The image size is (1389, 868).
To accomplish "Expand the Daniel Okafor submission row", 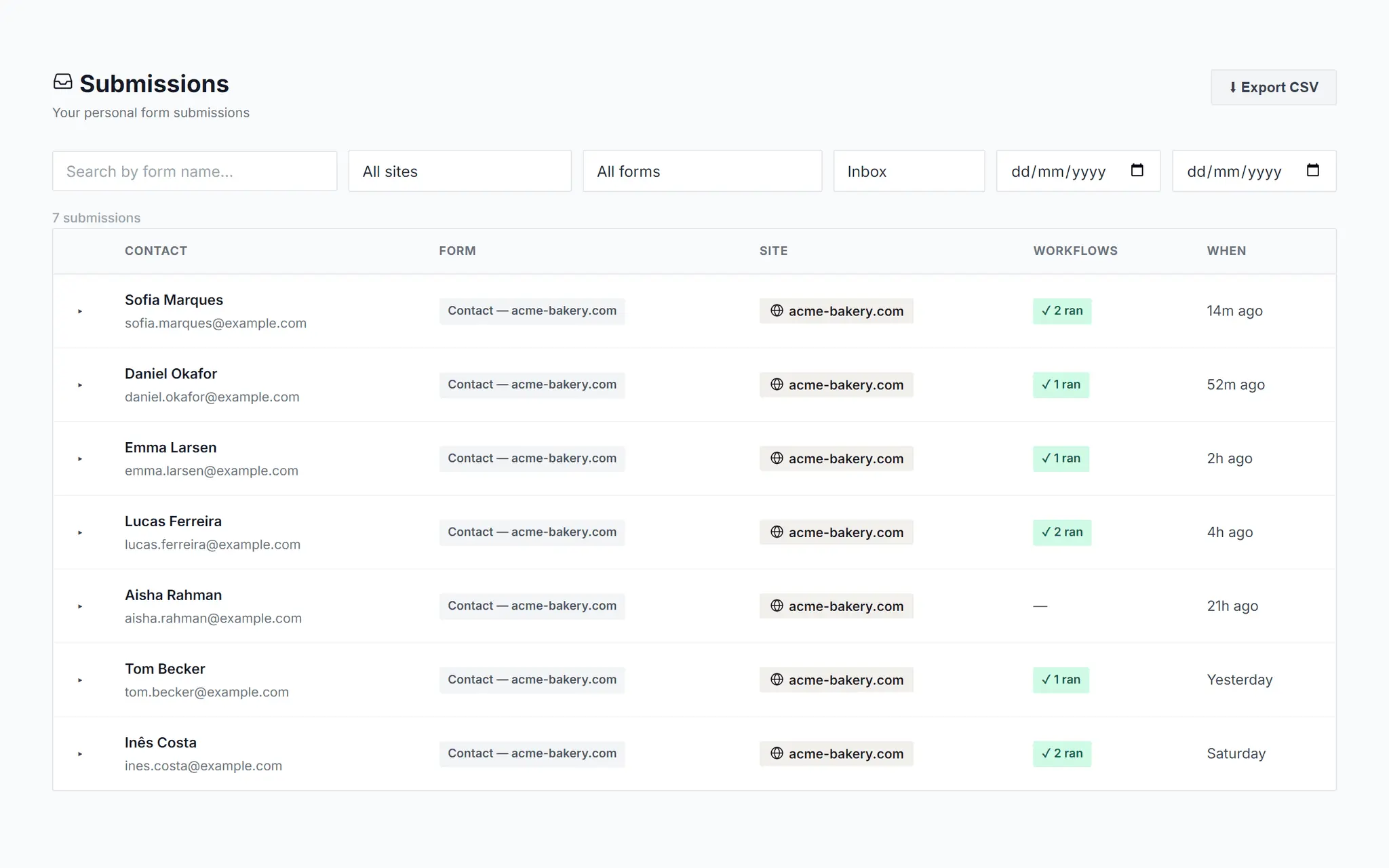I will 80,385.
